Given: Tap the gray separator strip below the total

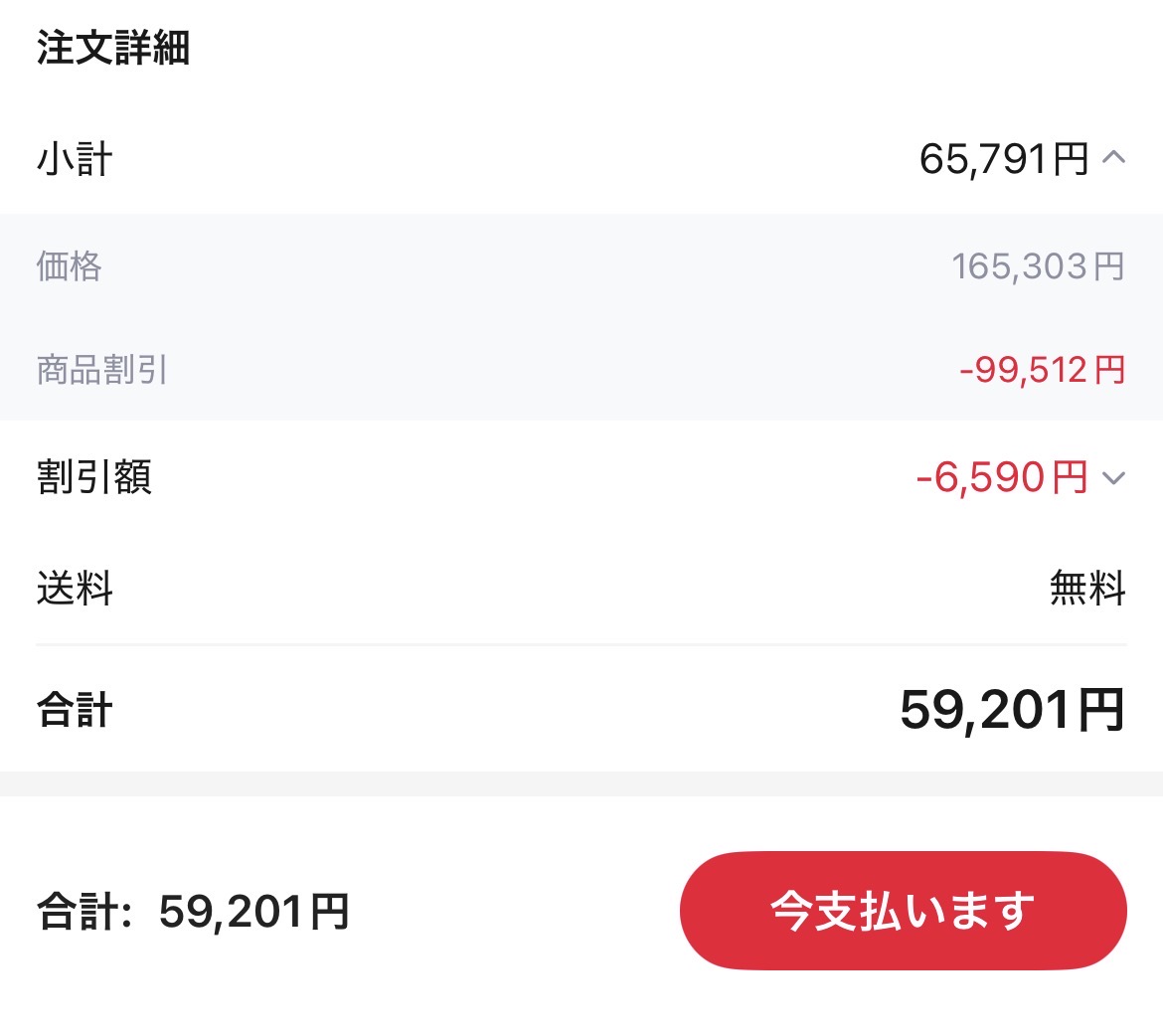Looking at the screenshot, I should click(581, 783).
